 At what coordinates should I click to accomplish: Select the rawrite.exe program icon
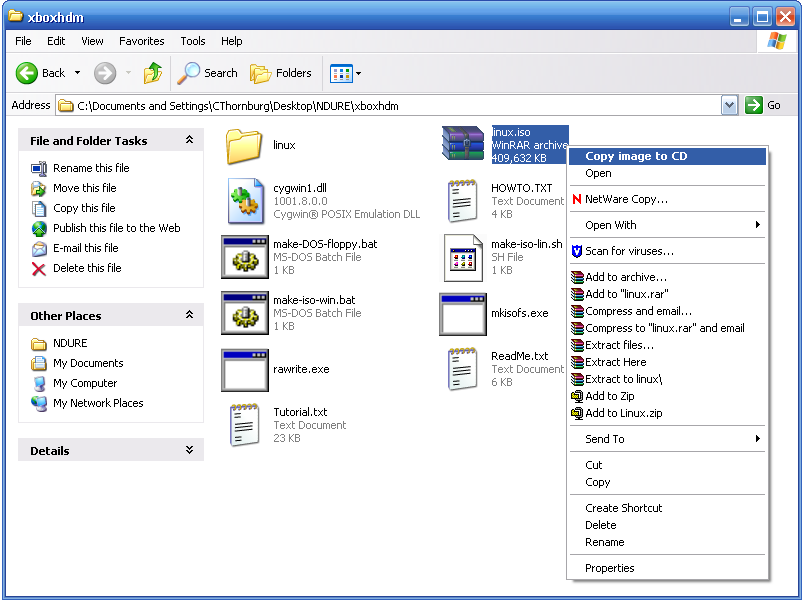244,369
